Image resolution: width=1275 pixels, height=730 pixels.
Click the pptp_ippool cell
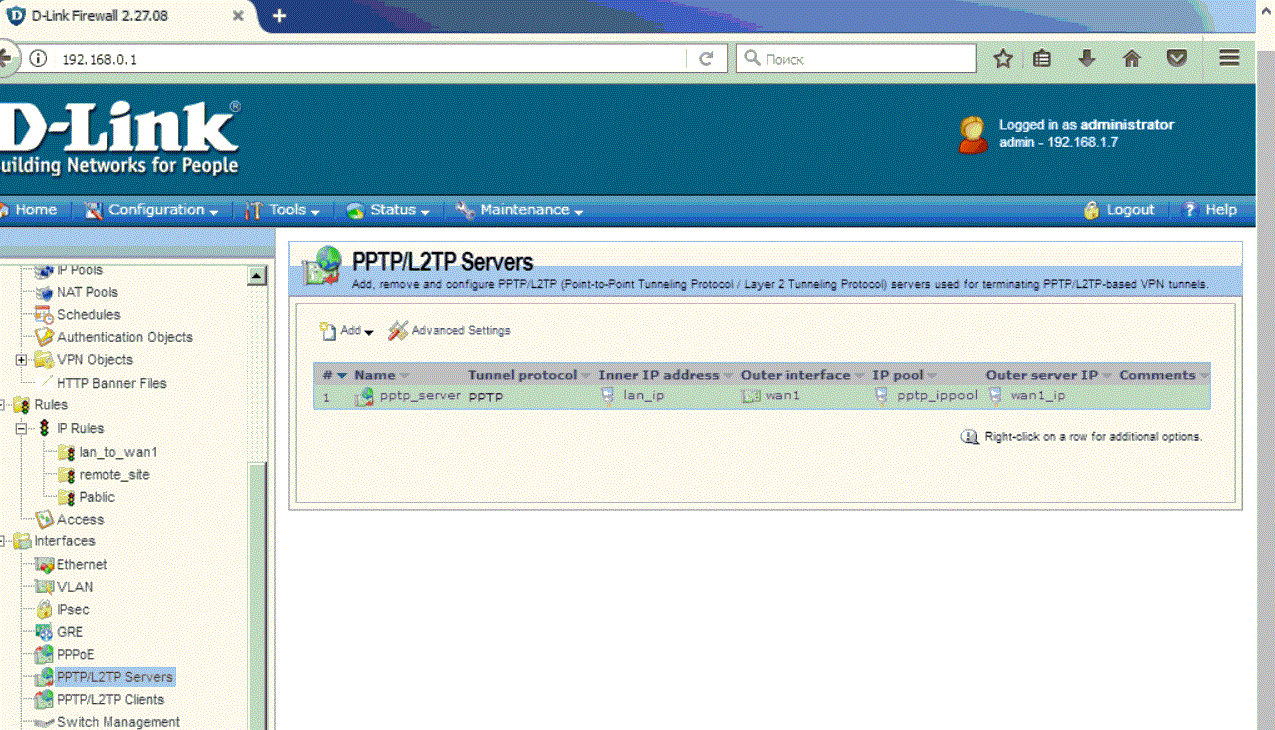937,396
